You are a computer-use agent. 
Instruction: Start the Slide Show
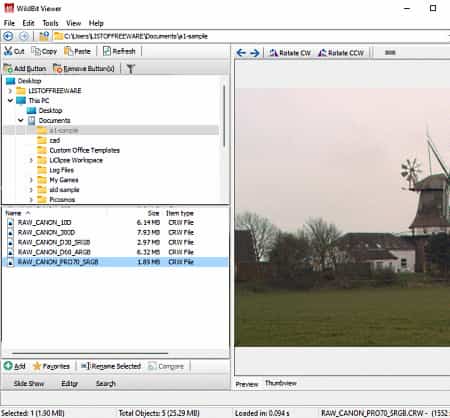pos(29,384)
